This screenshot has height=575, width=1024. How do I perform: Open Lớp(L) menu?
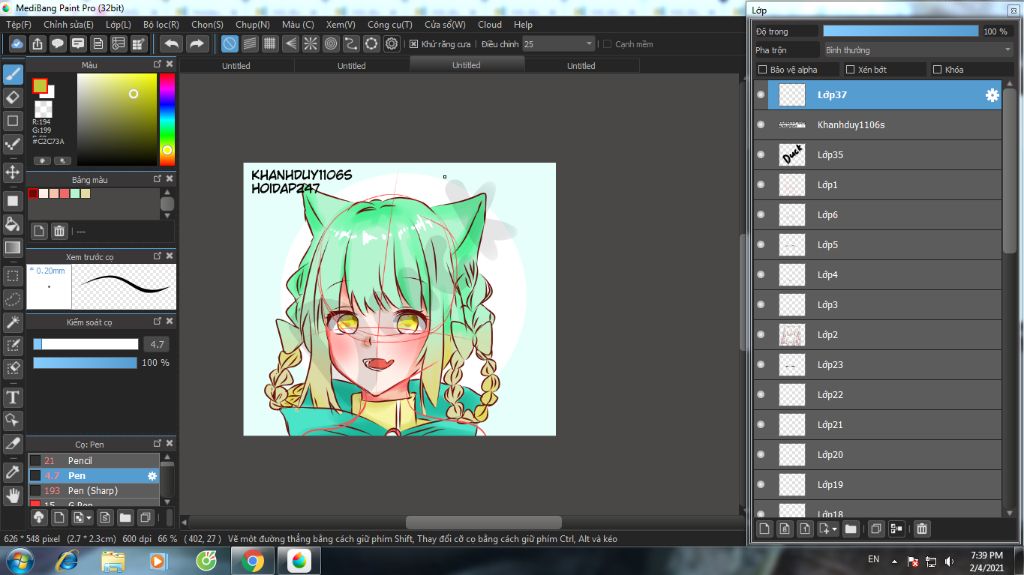118,24
